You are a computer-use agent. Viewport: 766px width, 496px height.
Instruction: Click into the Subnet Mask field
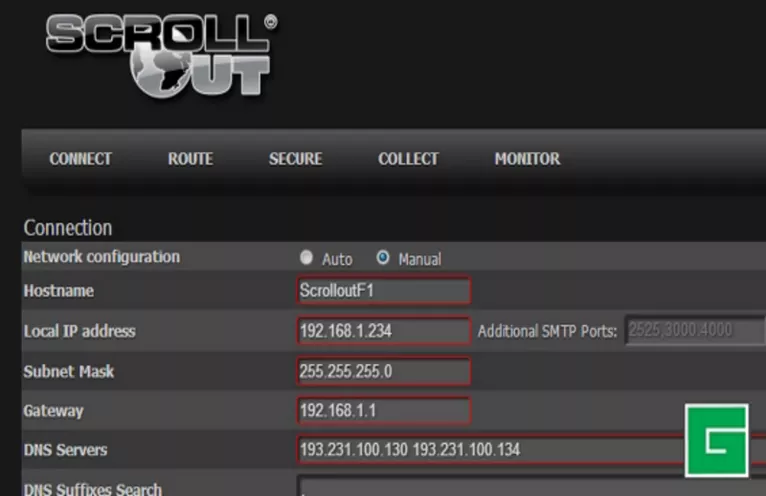tap(383, 371)
